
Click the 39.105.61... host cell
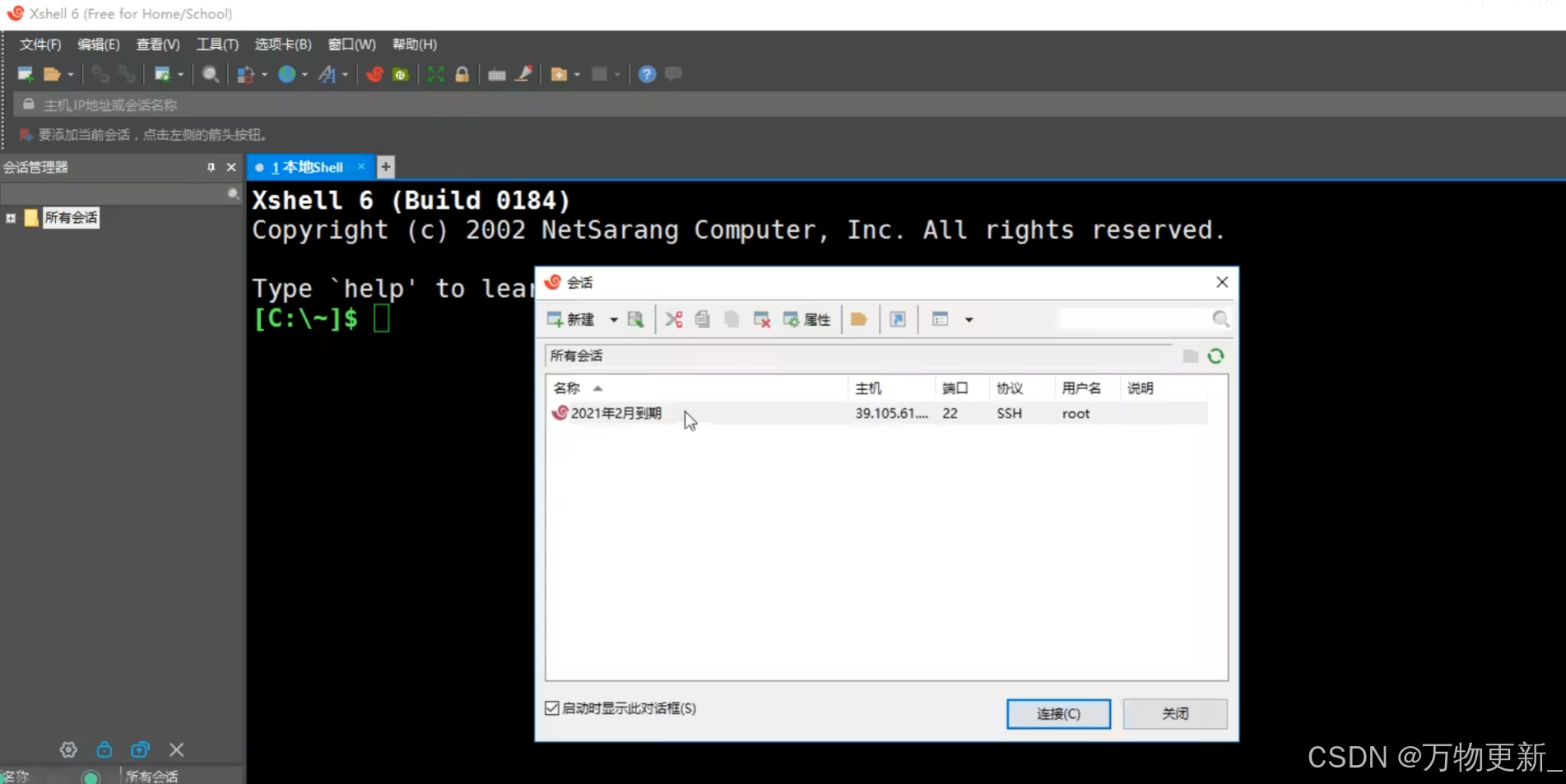tap(891, 413)
